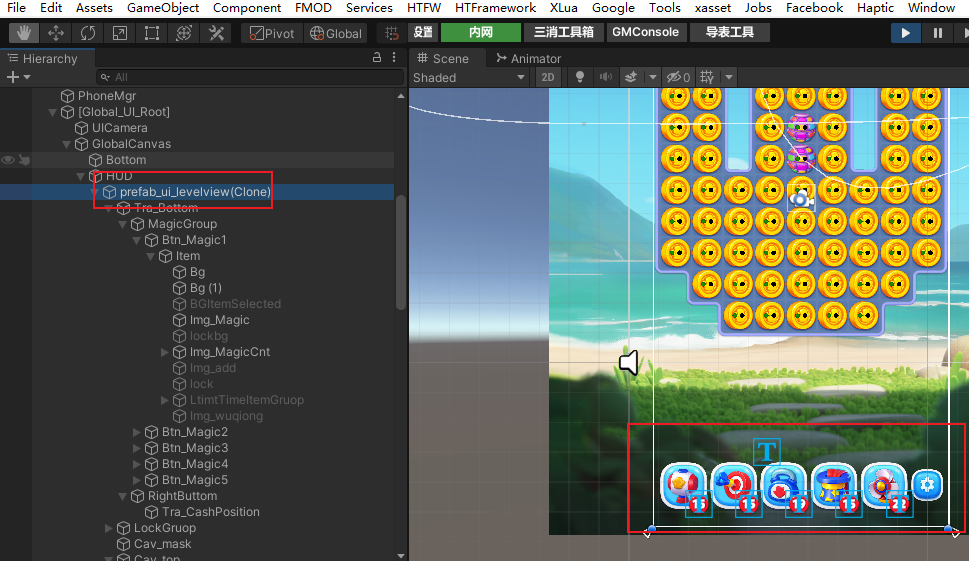
Task: Open the Shaded draw mode dropdown
Action: point(469,77)
